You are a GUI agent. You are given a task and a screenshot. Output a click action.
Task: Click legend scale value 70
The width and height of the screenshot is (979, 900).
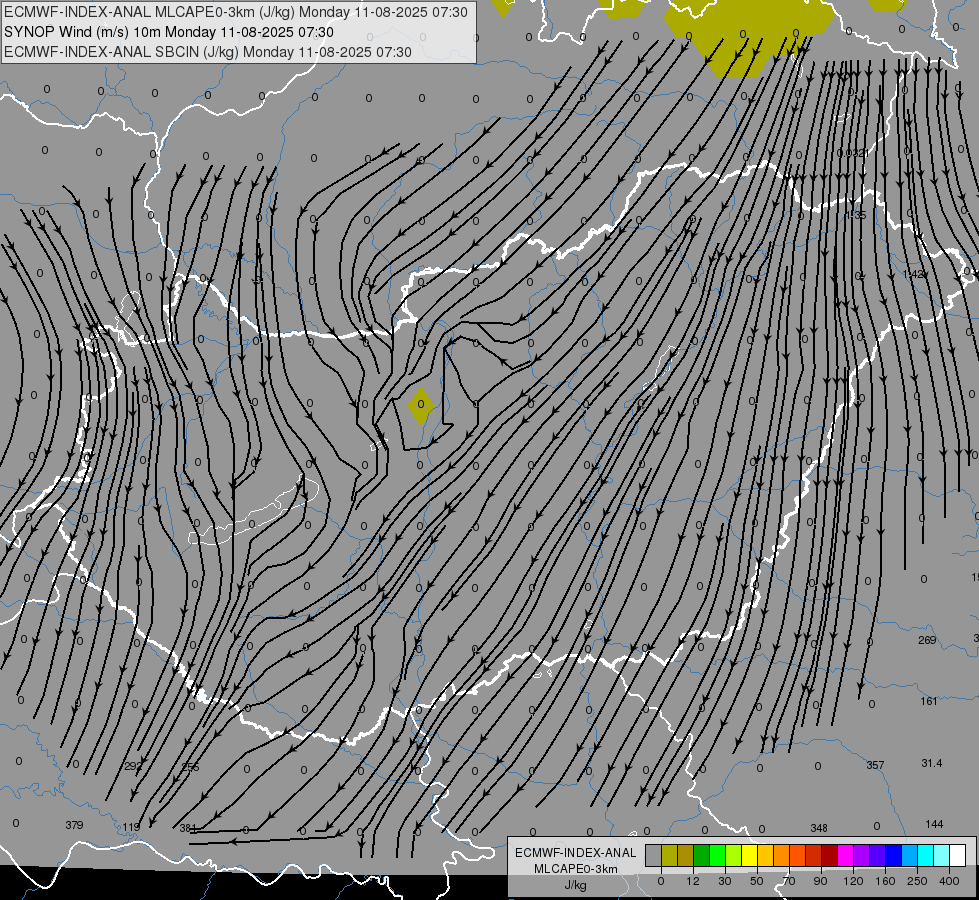pos(789,881)
